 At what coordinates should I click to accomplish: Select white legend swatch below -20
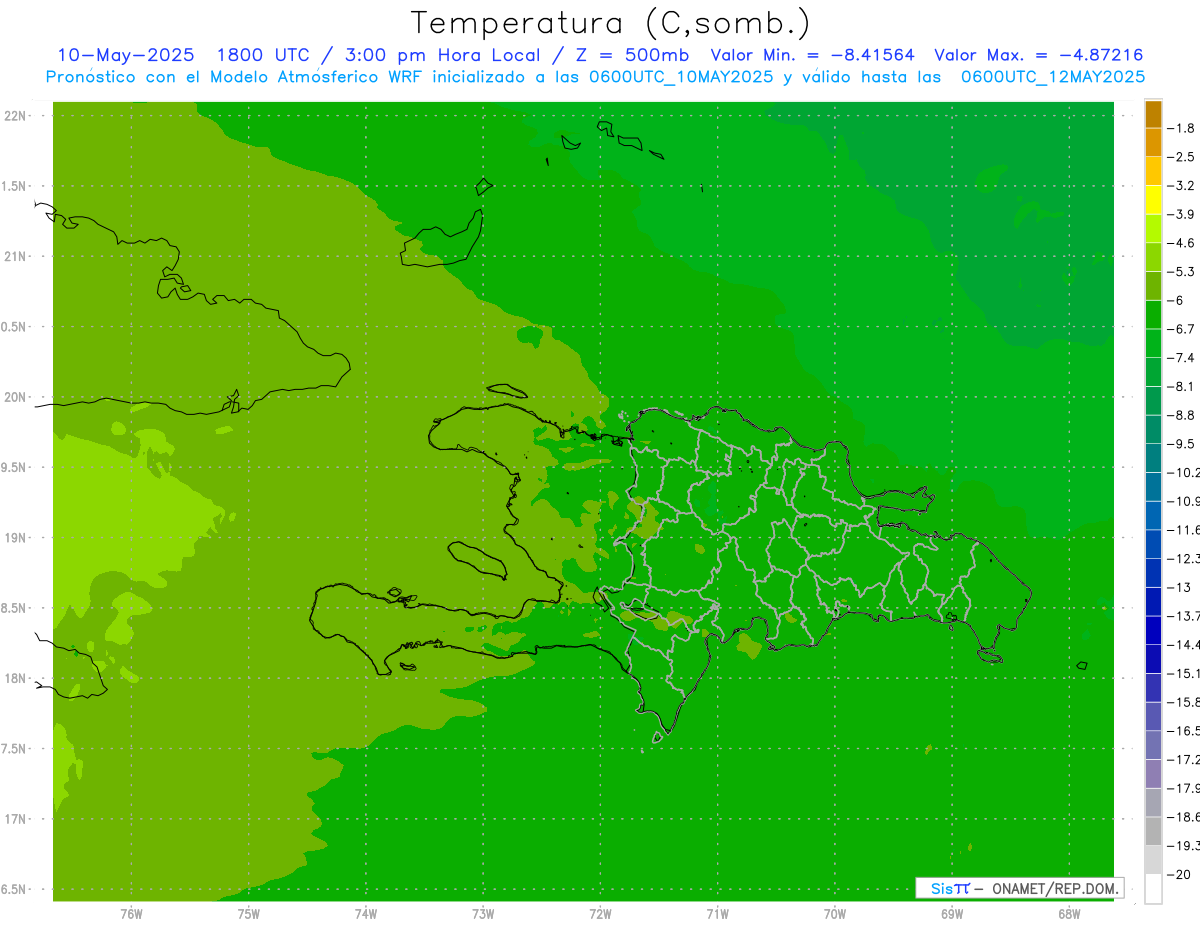tap(1153, 889)
